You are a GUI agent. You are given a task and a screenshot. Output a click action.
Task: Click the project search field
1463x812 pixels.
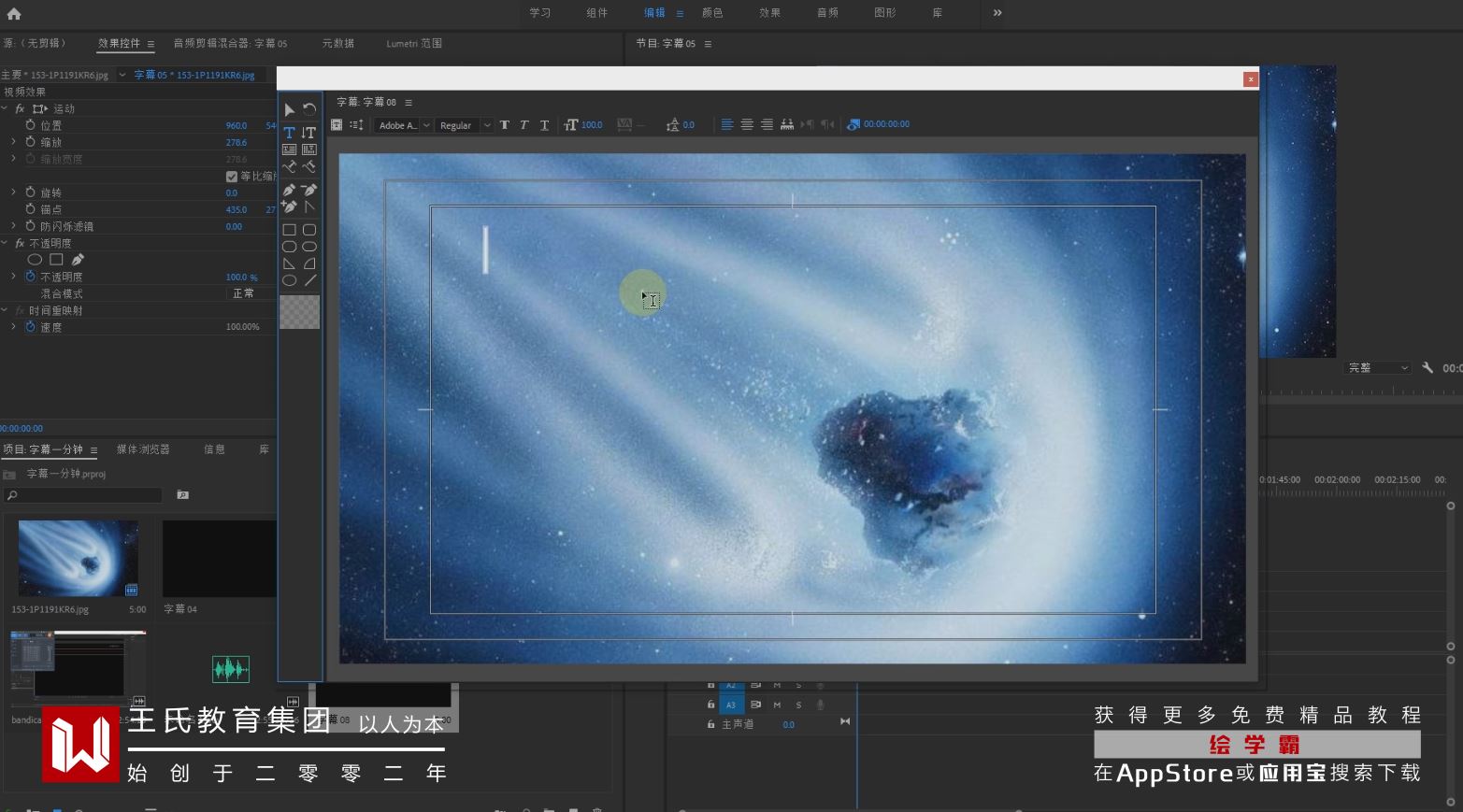point(84,495)
